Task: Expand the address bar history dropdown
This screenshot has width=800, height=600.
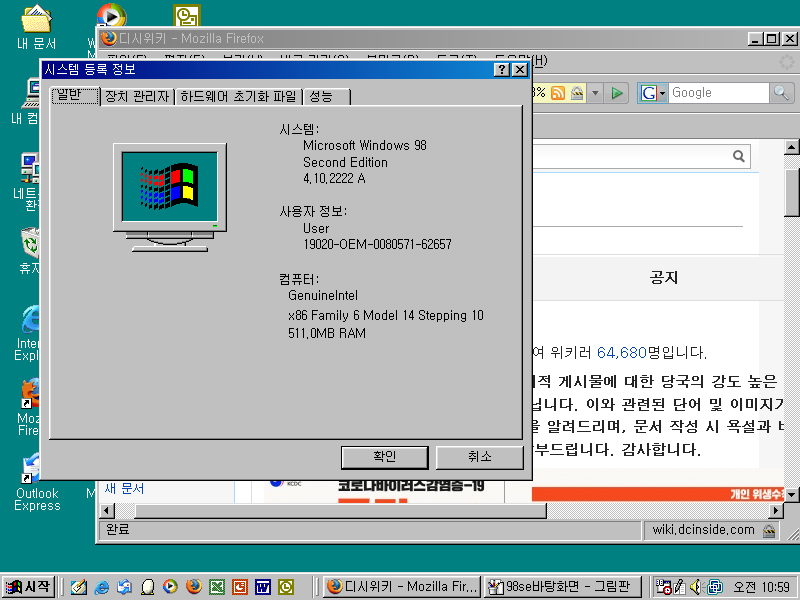Action: point(596,93)
